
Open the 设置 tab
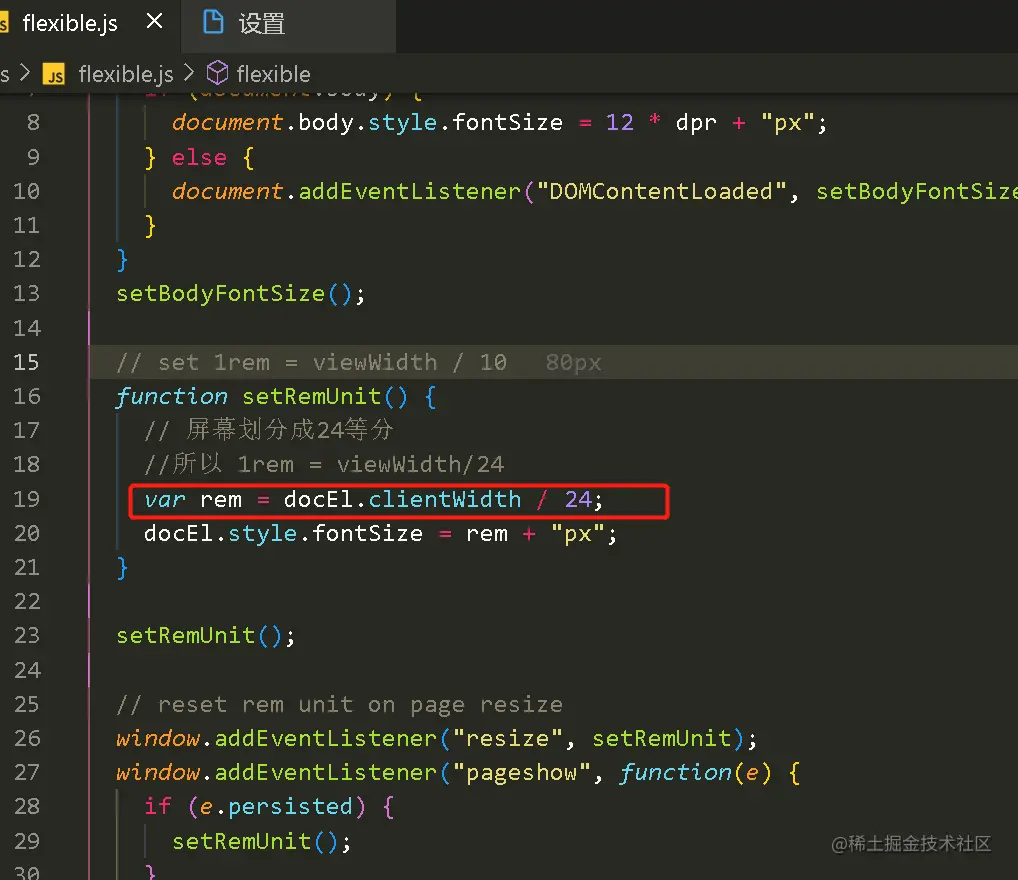[x=288, y=24]
